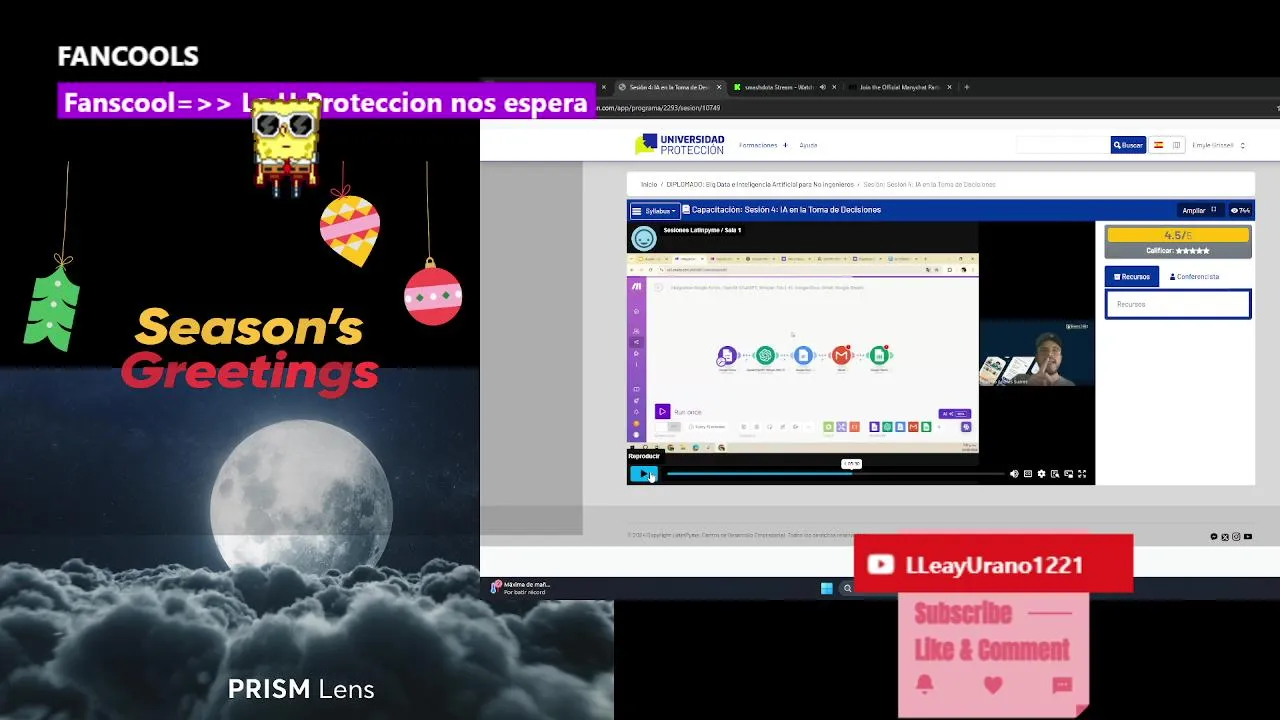Screen dimensions: 1280x720
Task: Mute the video with the volume icon
Action: pyautogui.click(x=1014, y=474)
